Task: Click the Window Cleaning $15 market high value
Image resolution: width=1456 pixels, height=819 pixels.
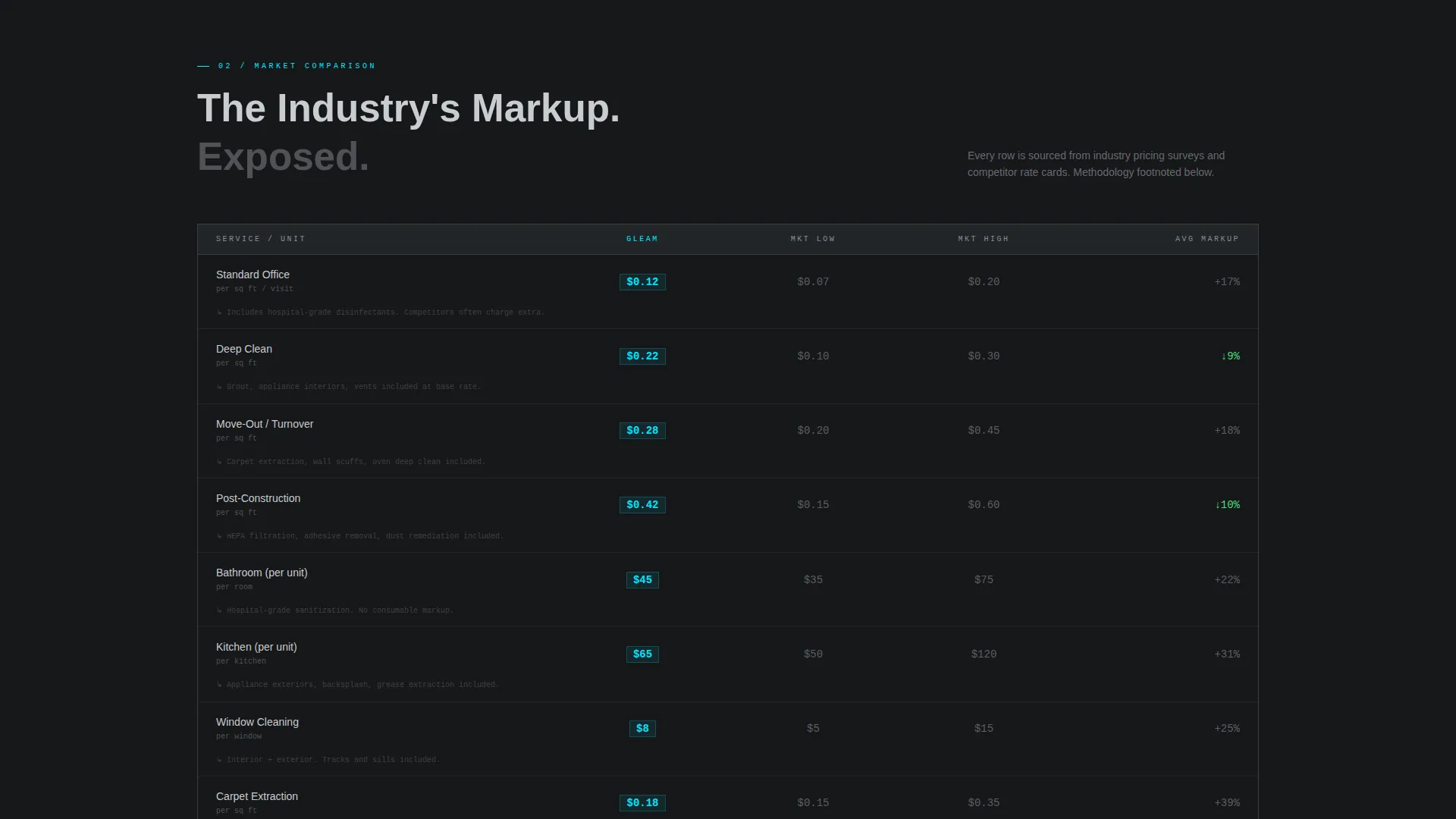Action: coord(984,729)
